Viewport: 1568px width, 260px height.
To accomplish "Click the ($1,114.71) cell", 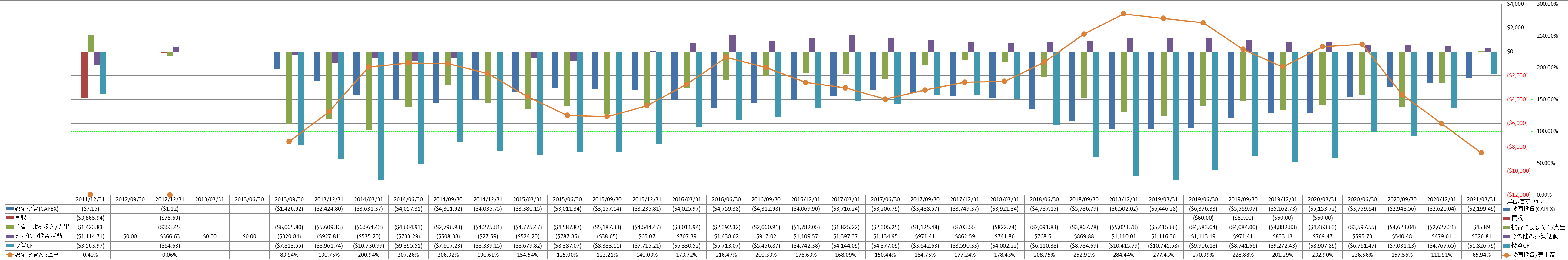I will 90,236.
